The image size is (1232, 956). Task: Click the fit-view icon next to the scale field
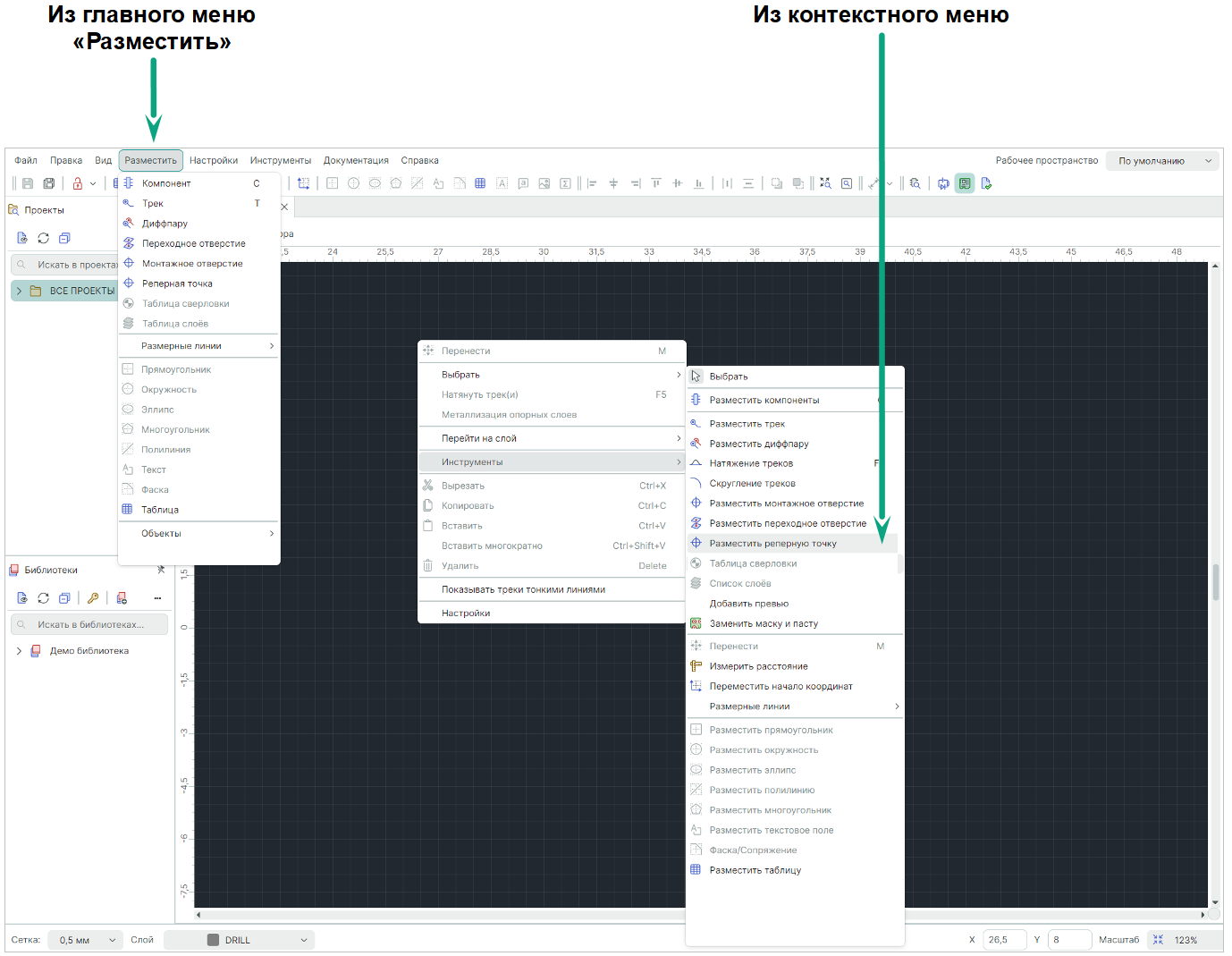pyautogui.click(x=1158, y=940)
